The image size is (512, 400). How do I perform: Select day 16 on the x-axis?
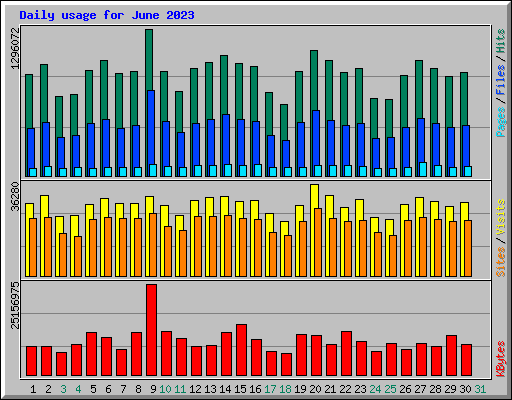coord(255,389)
